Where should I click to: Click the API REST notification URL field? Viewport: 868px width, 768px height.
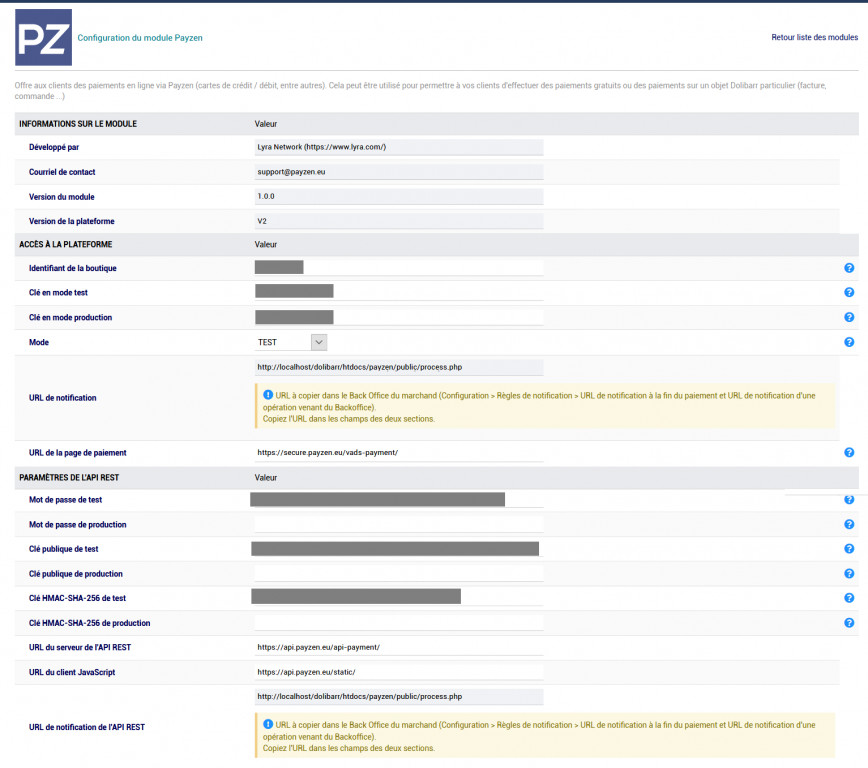(x=399, y=697)
